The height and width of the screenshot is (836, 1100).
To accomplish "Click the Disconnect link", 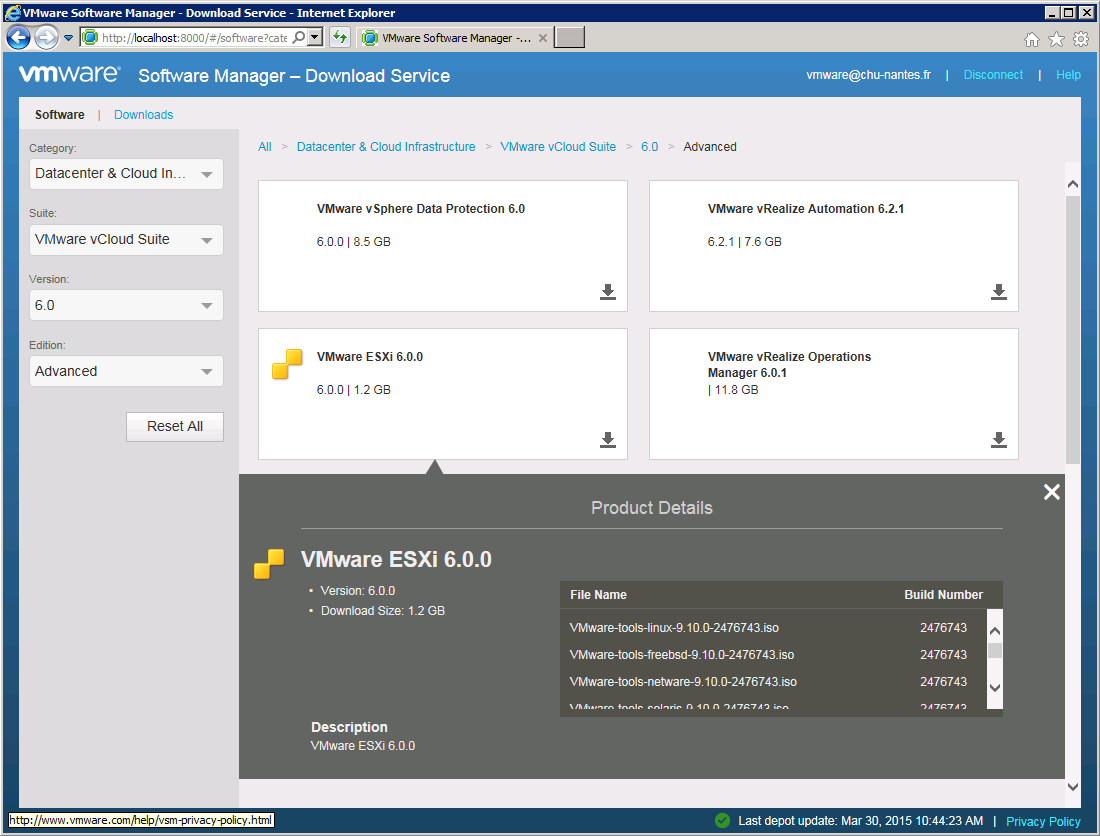I will pos(993,75).
